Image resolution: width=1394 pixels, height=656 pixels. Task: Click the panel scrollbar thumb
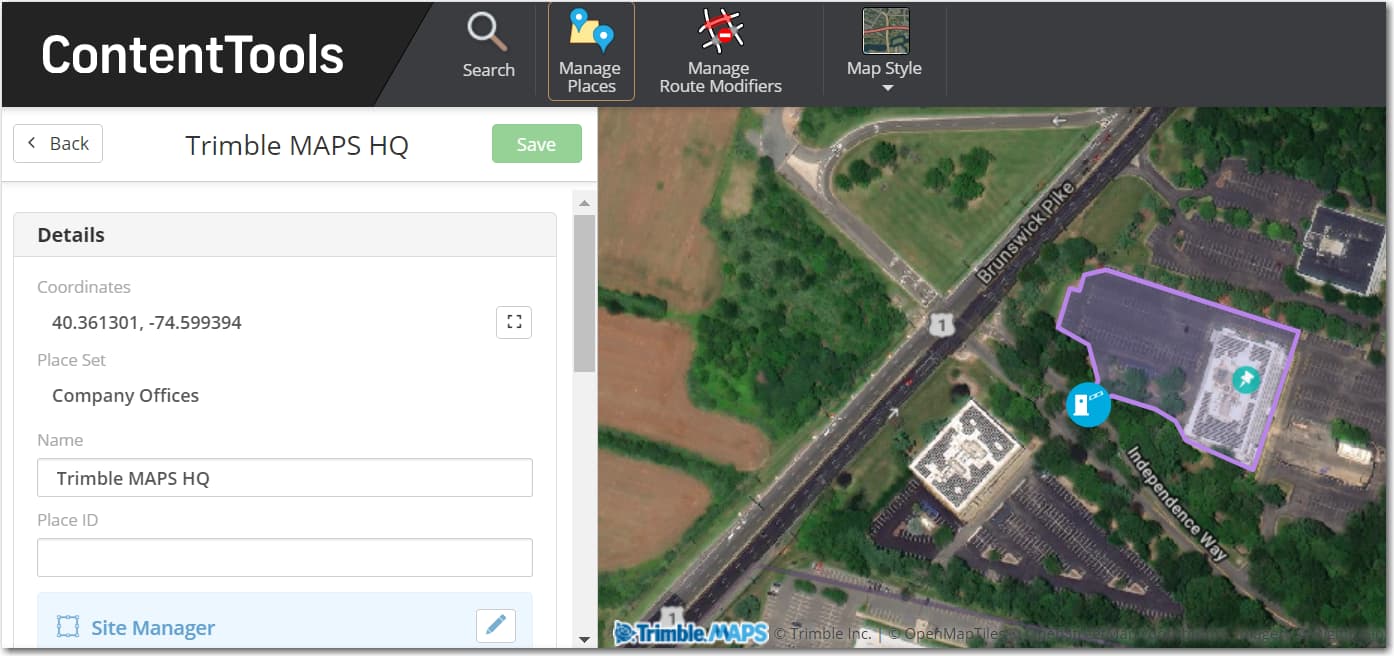point(585,293)
